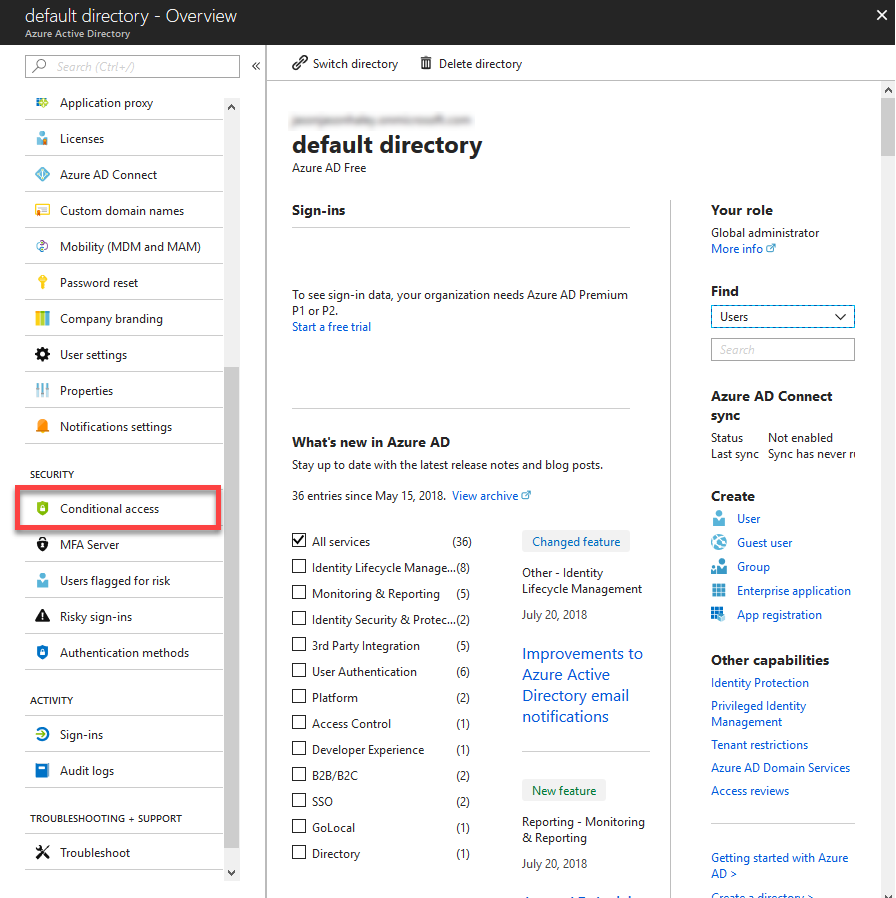Viewport: 896px width, 898px height.
Task: Open Audit logs menu item
Action: pos(124,770)
